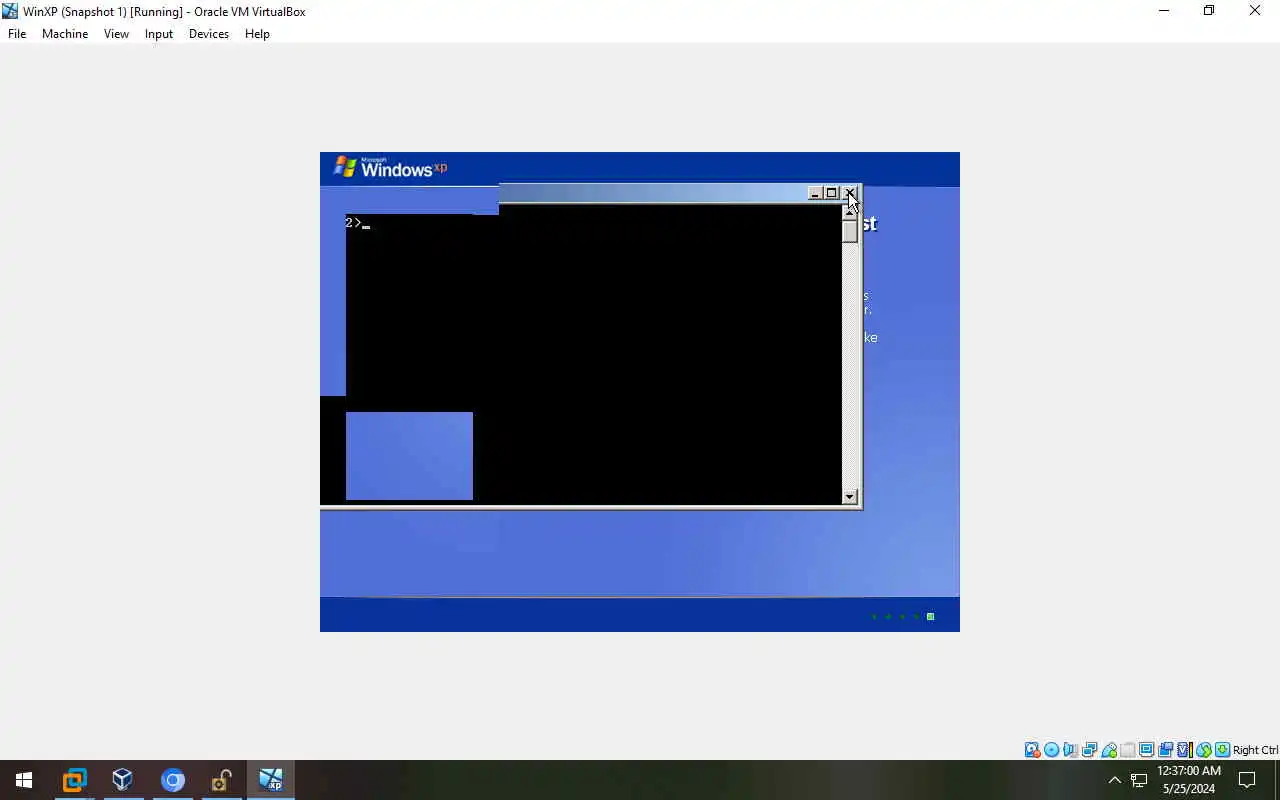Click the optical drive status icon
Screen dimensions: 1280x800
click(1051, 750)
